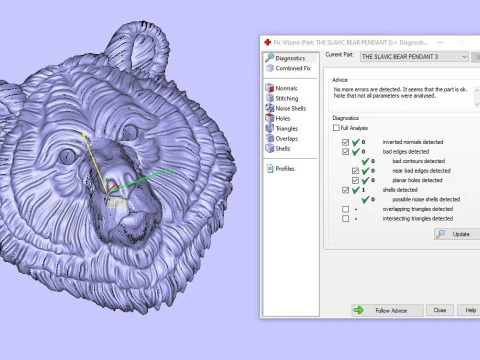
Task: Click the Triangles label
Action: point(287,128)
